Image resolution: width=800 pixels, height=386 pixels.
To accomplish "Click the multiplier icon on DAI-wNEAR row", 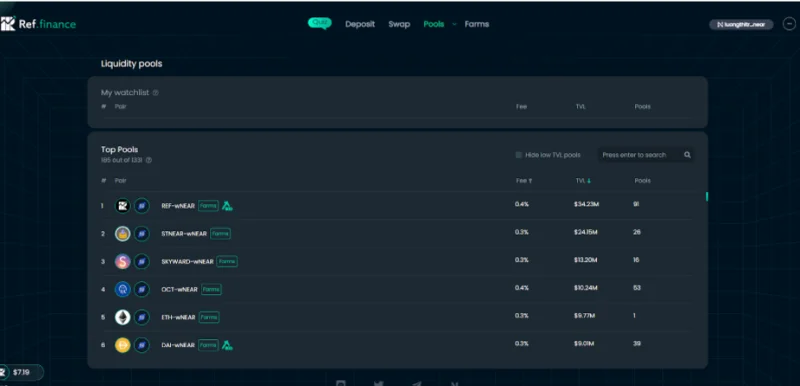I will pos(227,345).
